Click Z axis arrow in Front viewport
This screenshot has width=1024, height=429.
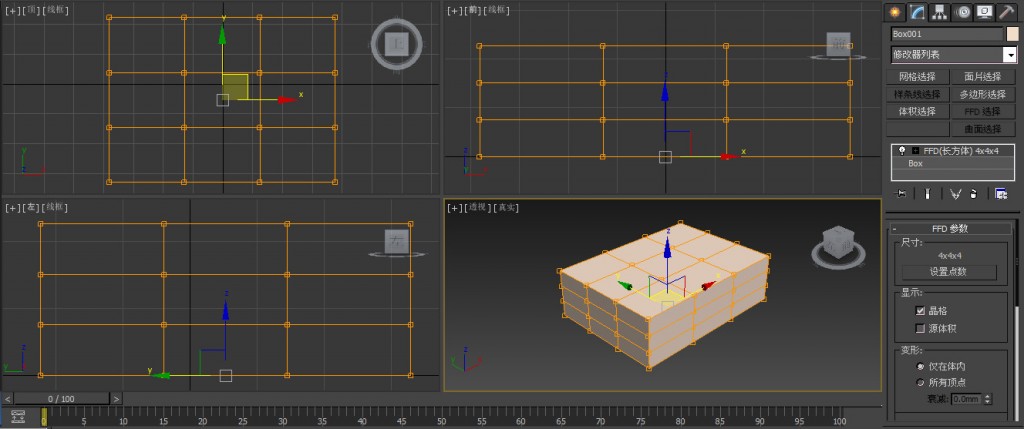point(665,90)
